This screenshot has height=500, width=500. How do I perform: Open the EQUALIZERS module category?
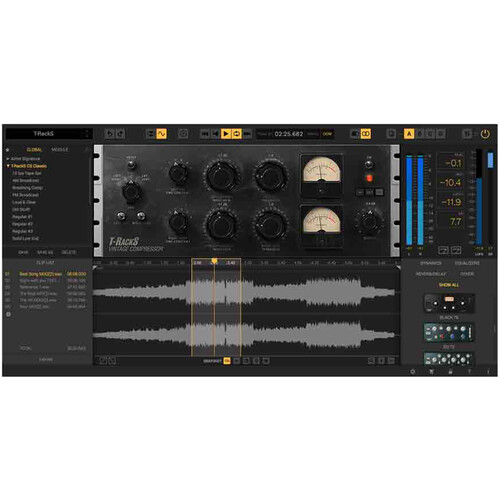467,263
